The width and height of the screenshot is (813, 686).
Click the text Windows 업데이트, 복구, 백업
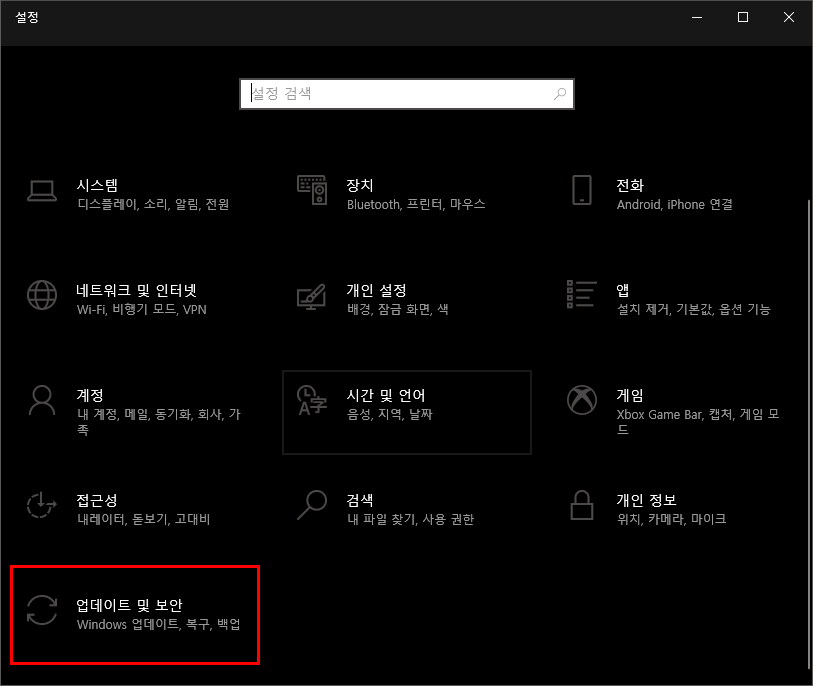point(159,624)
